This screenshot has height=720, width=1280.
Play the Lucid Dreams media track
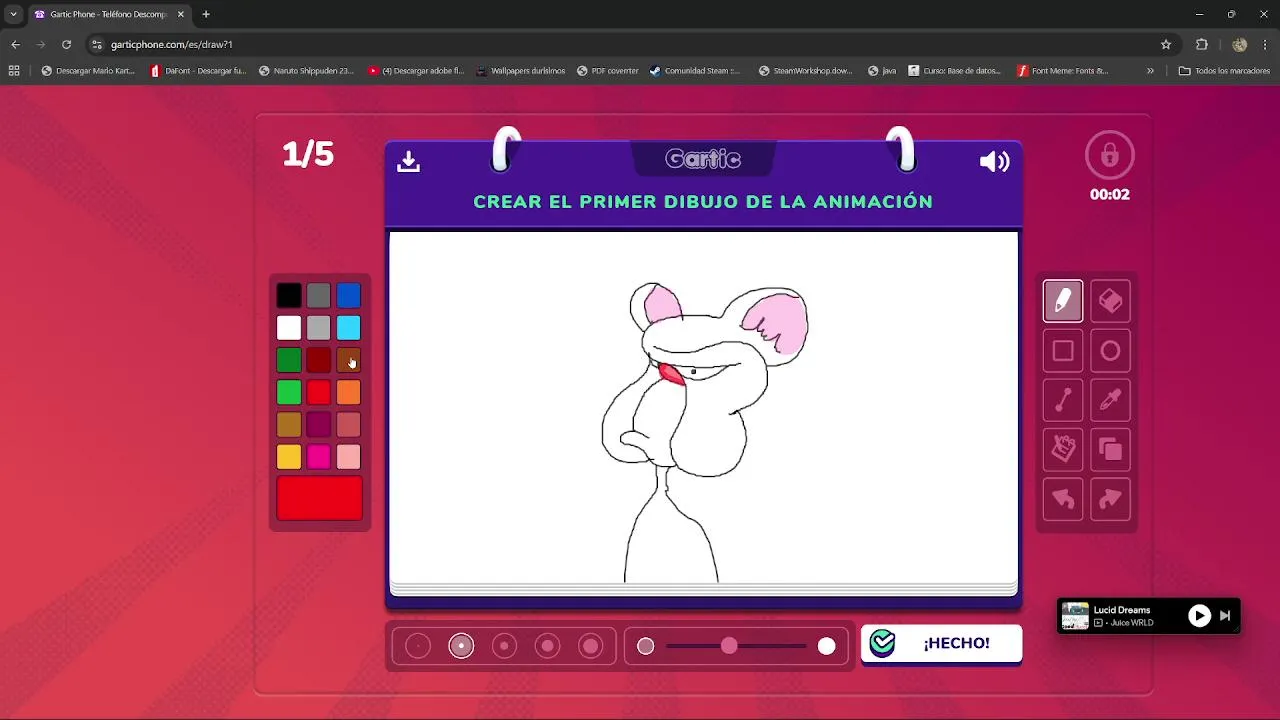coord(1199,616)
